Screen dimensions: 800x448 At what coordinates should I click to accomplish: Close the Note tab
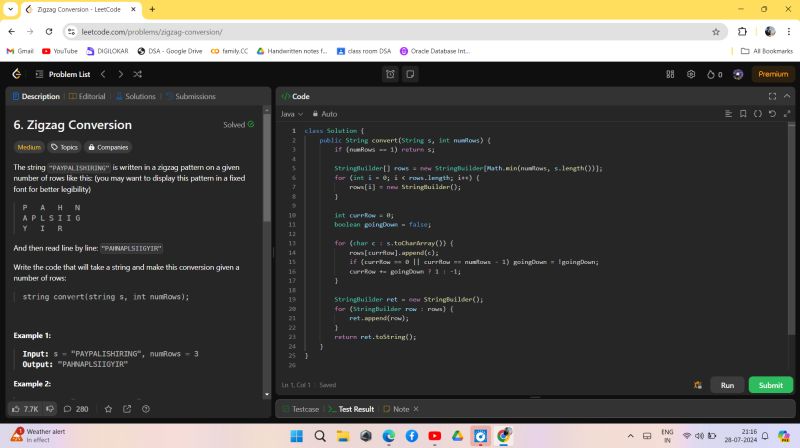416,409
